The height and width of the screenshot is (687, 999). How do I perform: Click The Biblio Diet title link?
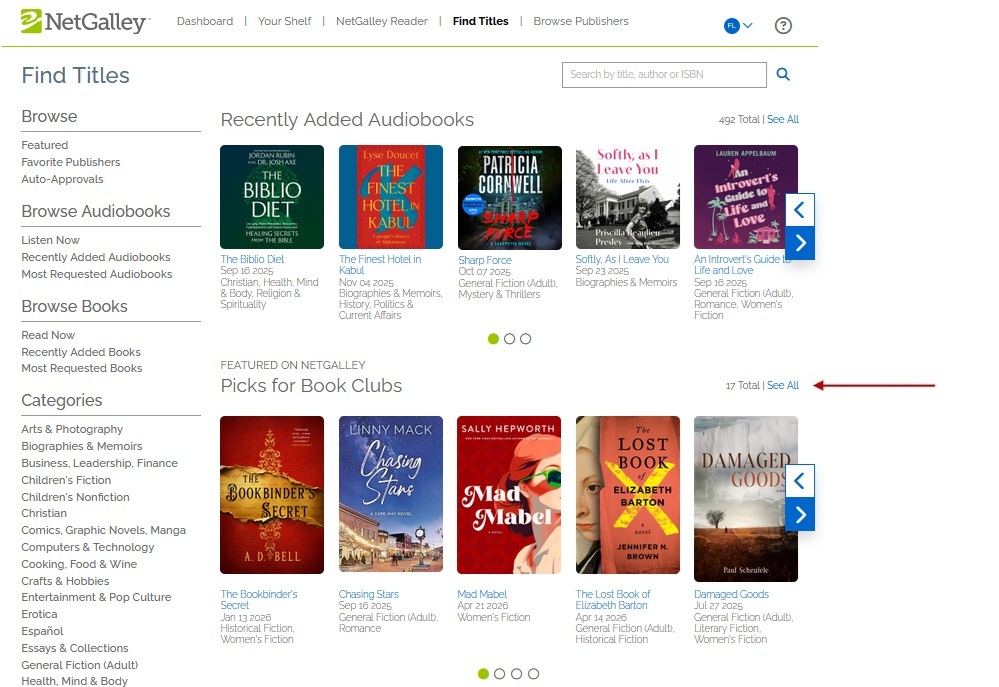[x=252, y=259]
